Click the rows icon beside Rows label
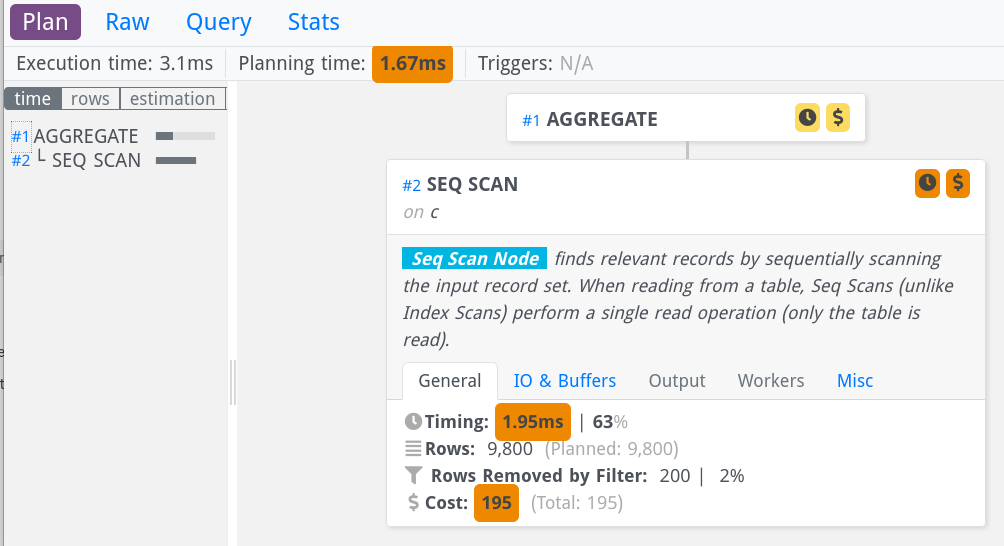This screenshot has height=546, width=1004. click(413, 449)
